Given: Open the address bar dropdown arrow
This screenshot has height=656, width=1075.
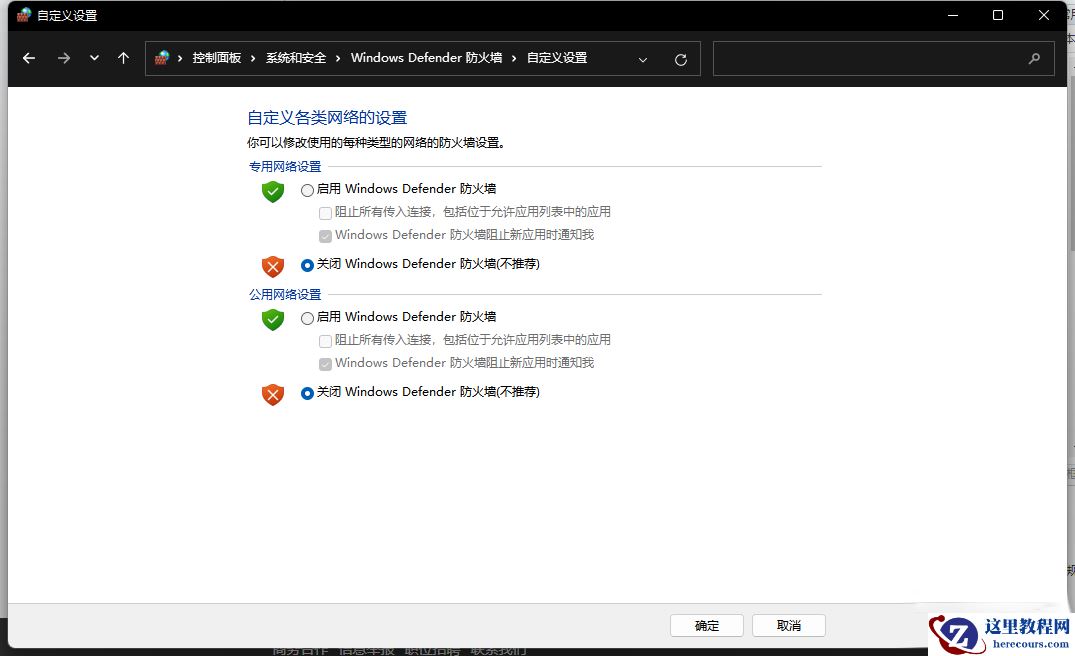Looking at the screenshot, I should click(x=643, y=59).
